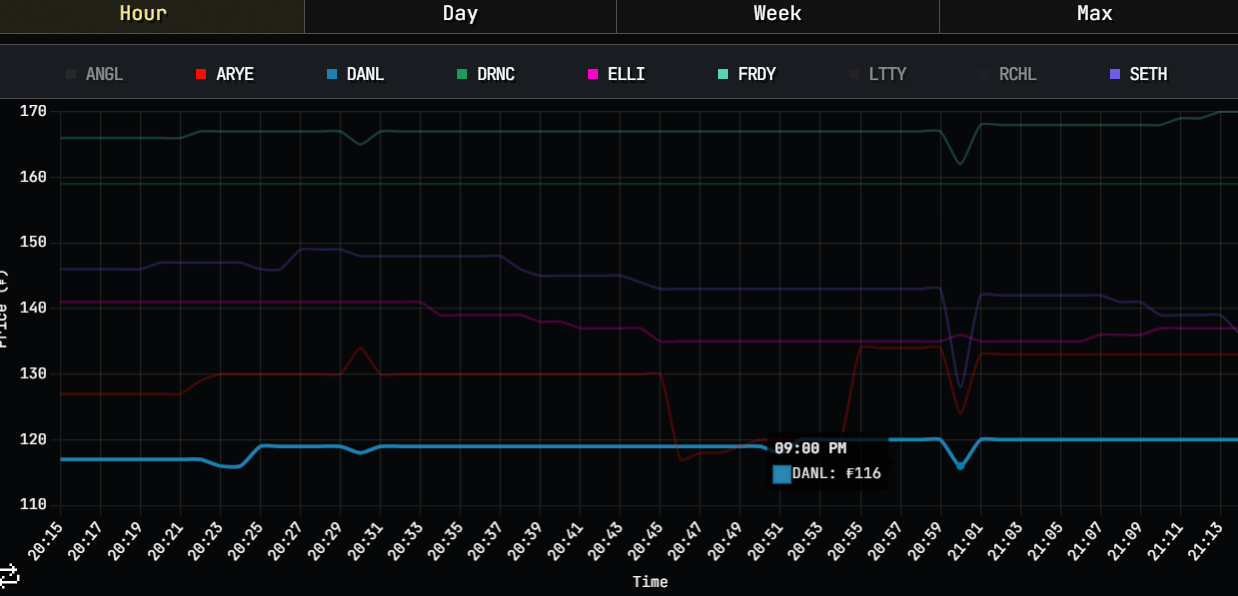This screenshot has width=1238, height=596.
Task: Click the green DRNC legend color box
Action: click(462, 74)
